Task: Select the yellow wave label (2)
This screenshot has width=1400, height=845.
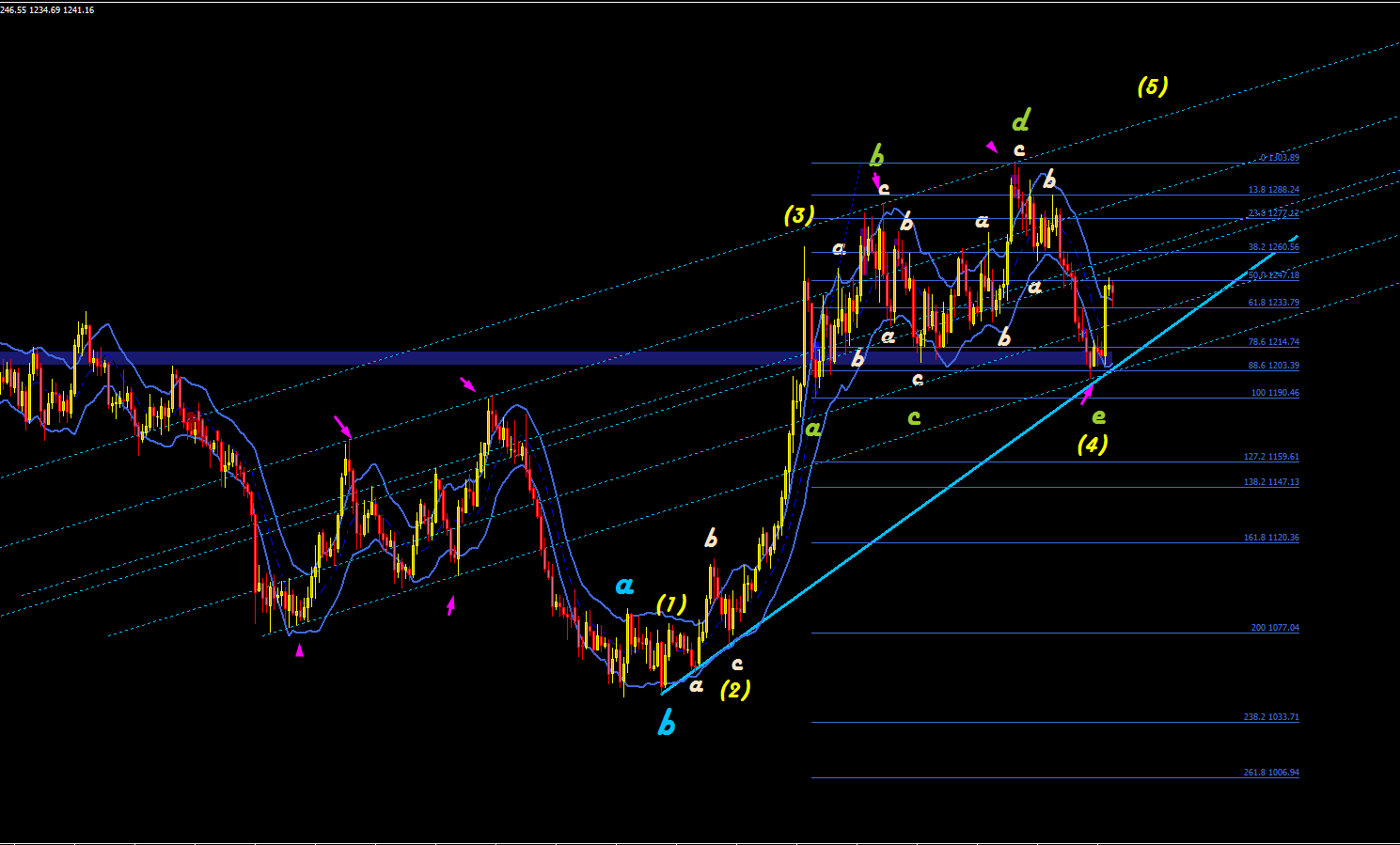Action: coord(735,690)
